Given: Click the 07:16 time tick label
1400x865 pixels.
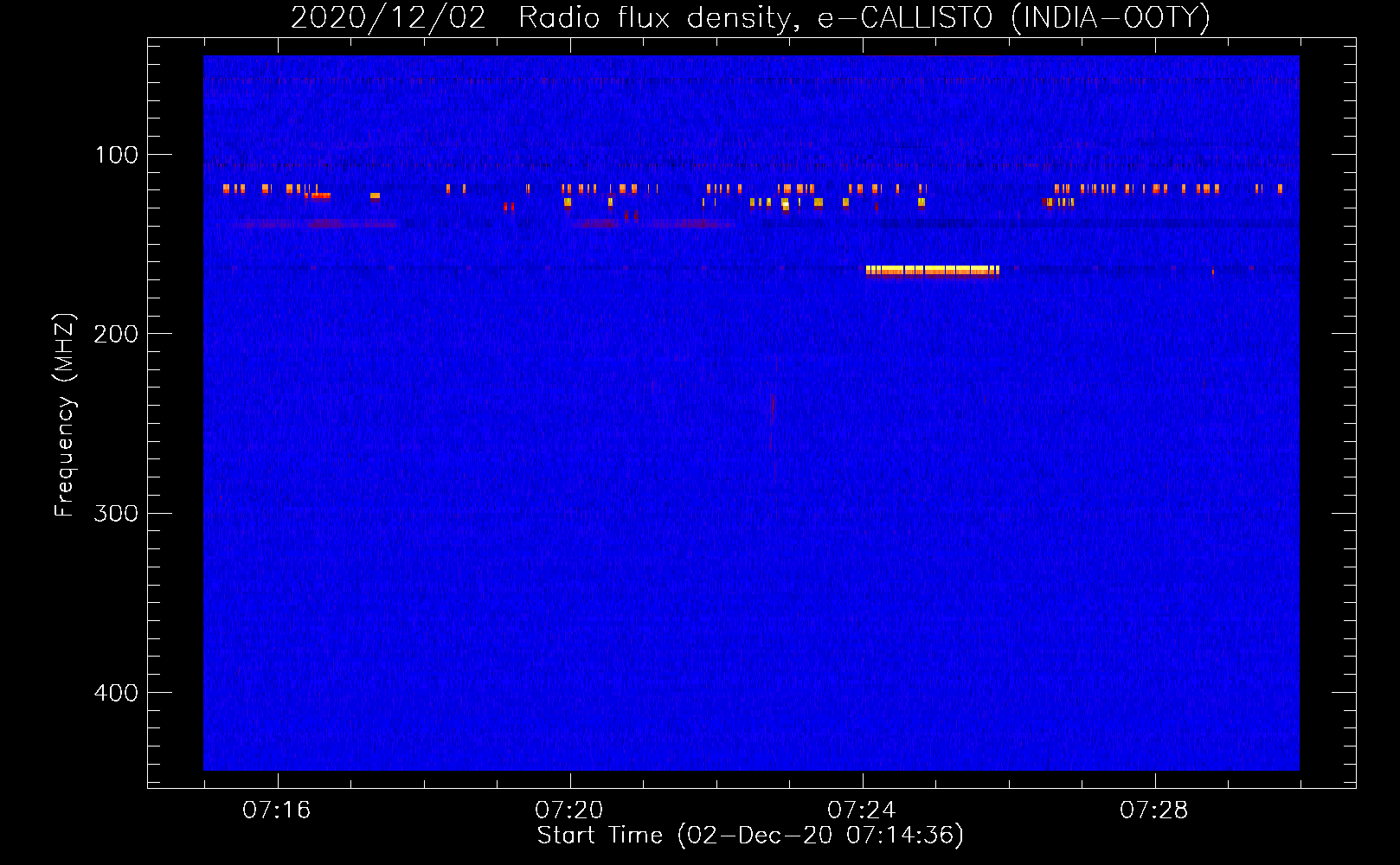Looking at the screenshot, I should 276,810.
